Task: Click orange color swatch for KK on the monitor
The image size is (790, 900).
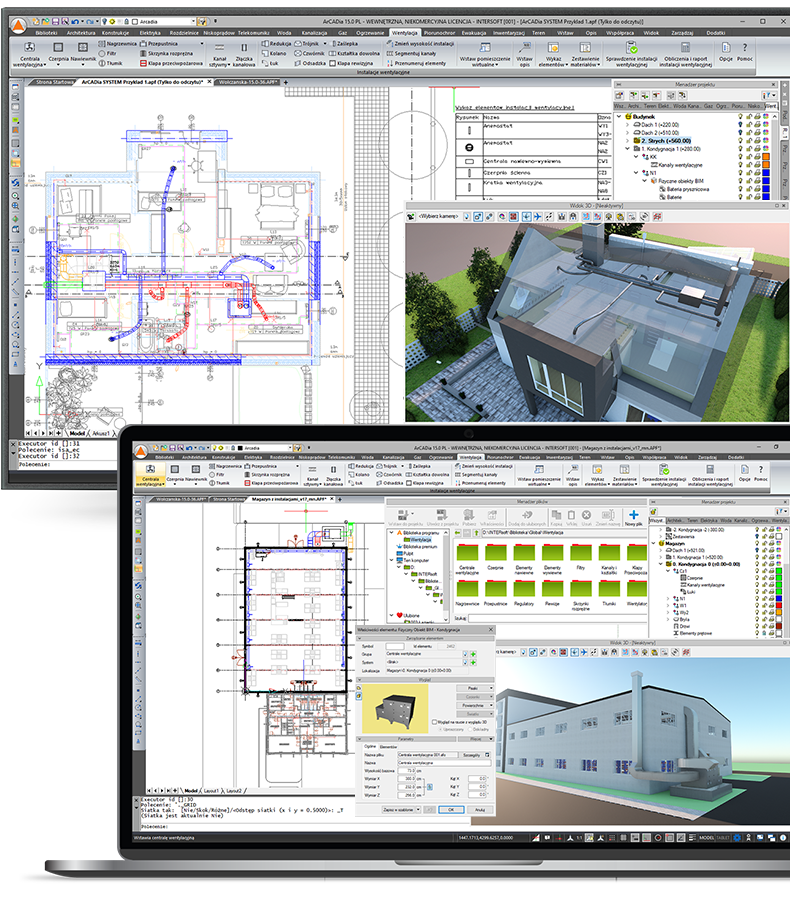Action: [766, 157]
